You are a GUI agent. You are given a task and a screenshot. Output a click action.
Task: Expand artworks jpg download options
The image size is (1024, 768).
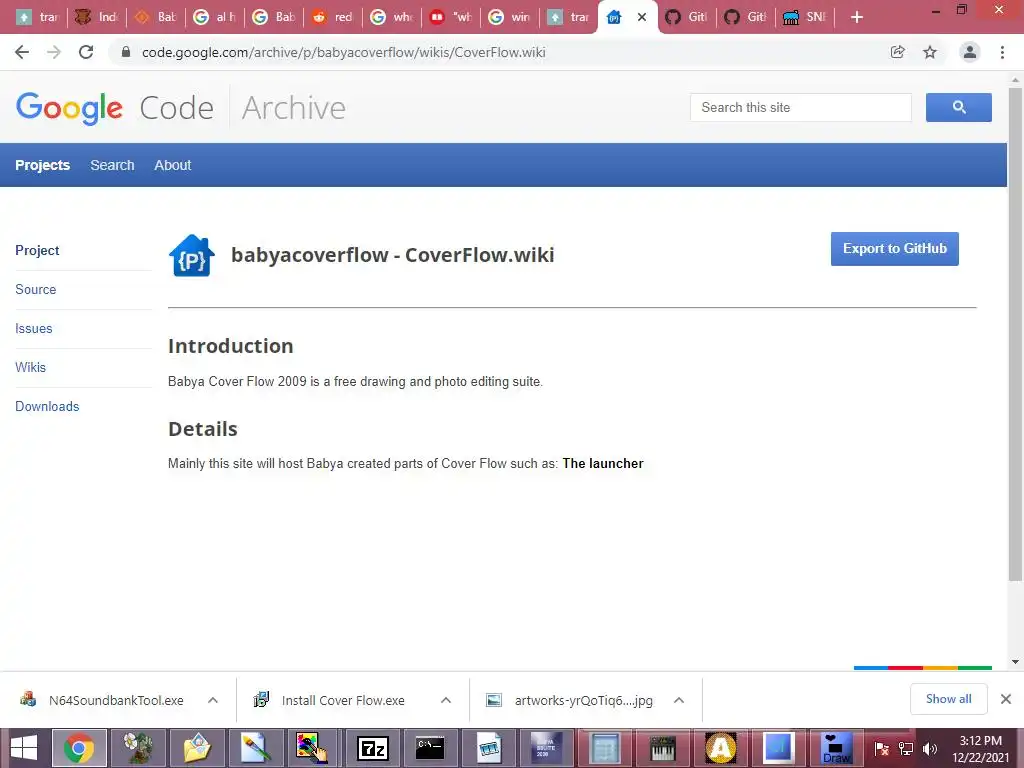pos(679,700)
